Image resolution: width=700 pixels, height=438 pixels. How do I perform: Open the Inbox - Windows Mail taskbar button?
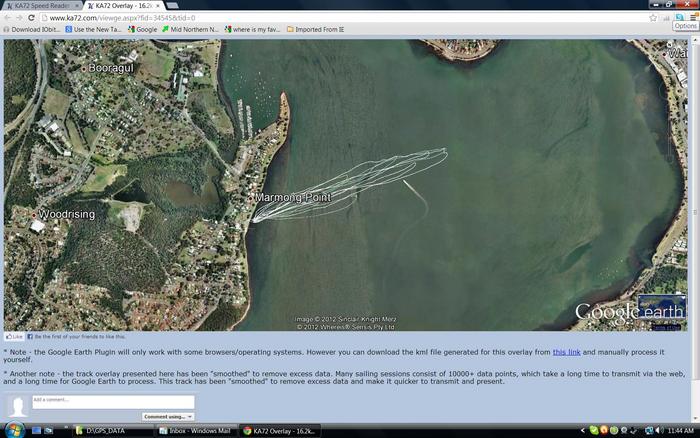[x=198, y=430]
